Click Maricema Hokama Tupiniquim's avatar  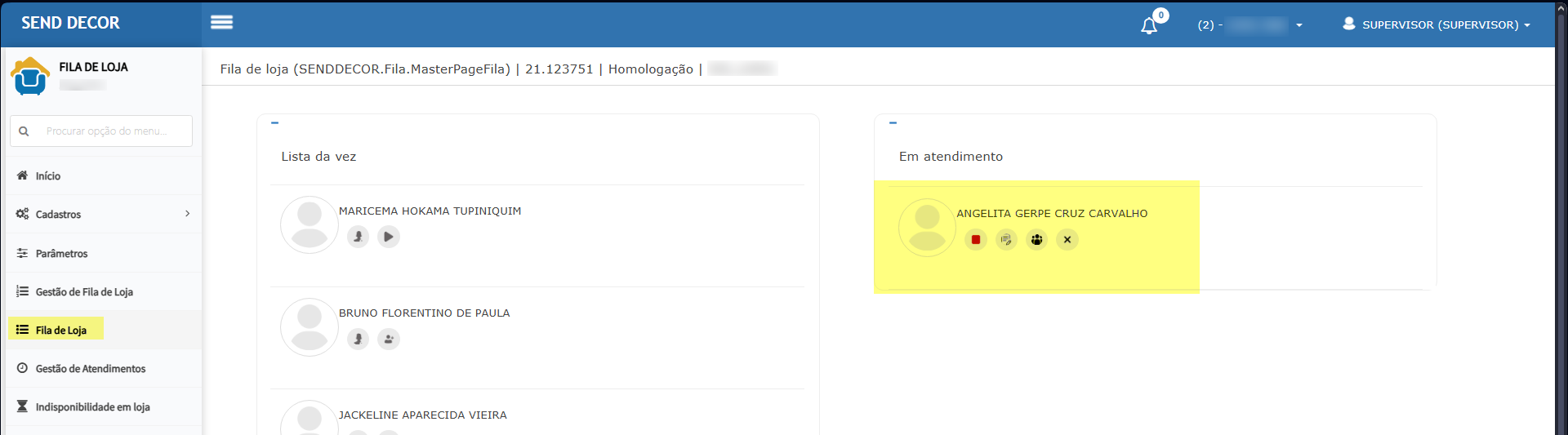(x=310, y=224)
